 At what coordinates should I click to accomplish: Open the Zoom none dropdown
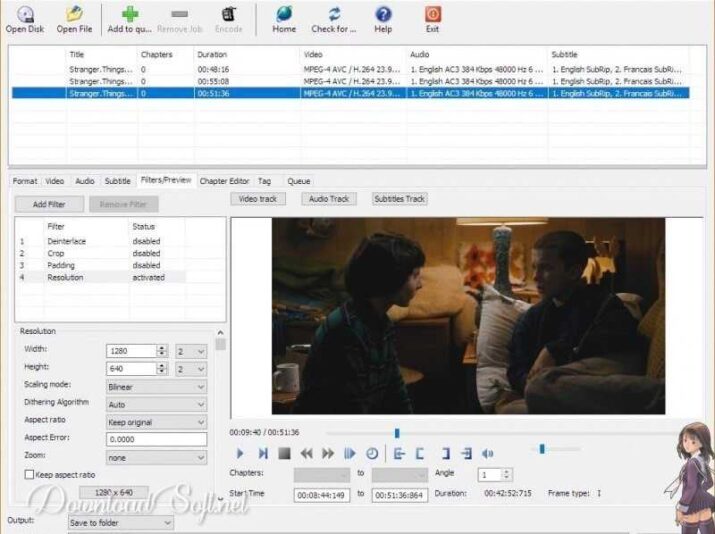(x=156, y=457)
